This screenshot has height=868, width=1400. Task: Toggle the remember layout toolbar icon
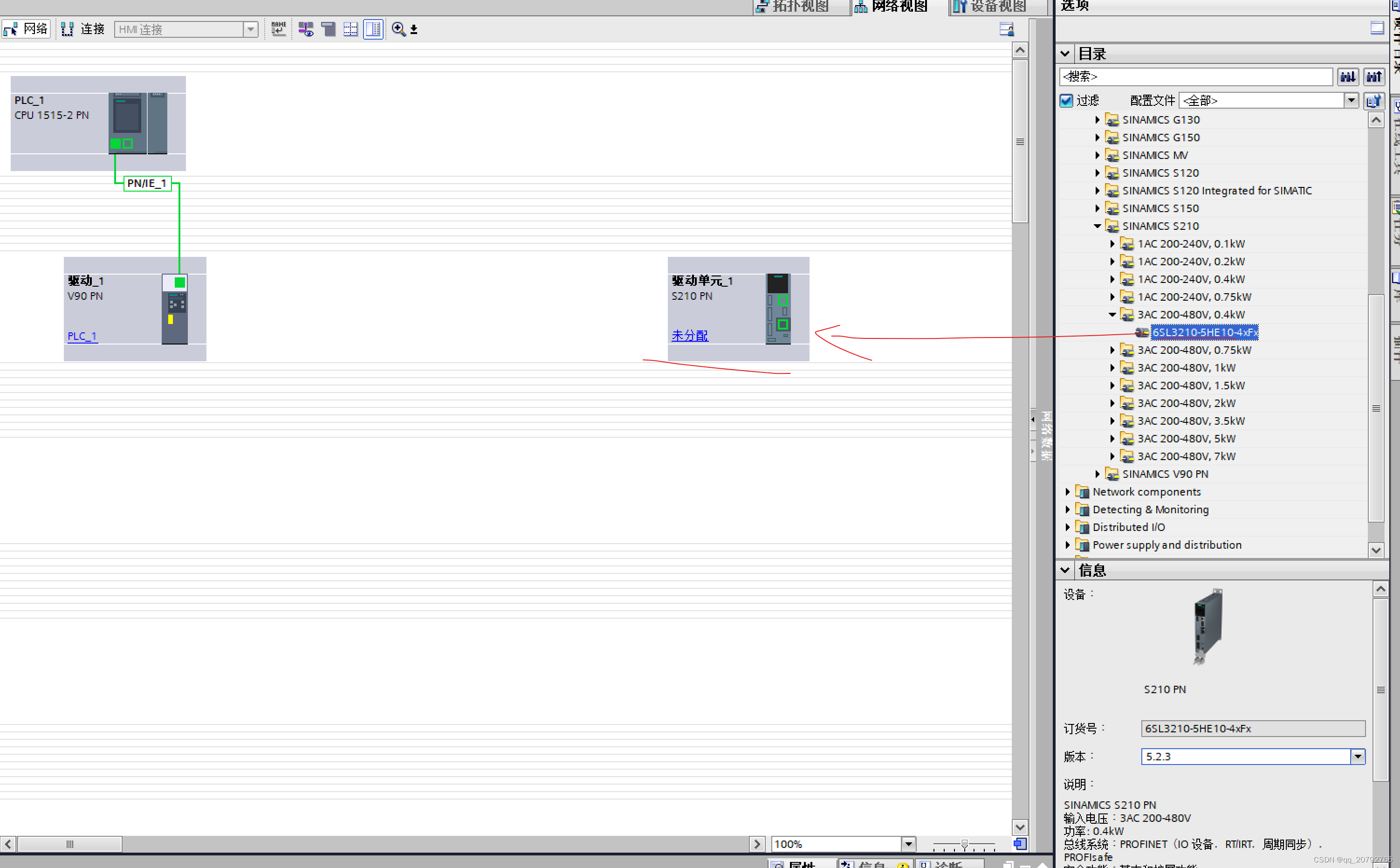point(373,29)
